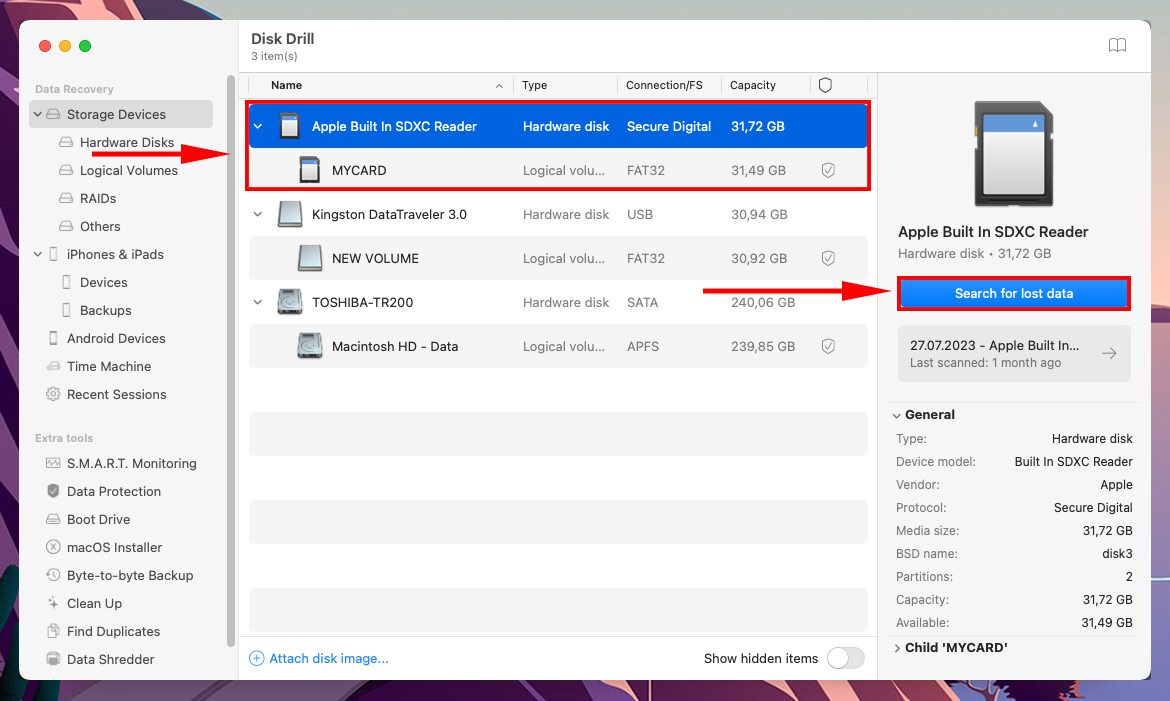This screenshot has height=701, width=1170.
Task: Collapse the General info section
Action: (x=897, y=415)
